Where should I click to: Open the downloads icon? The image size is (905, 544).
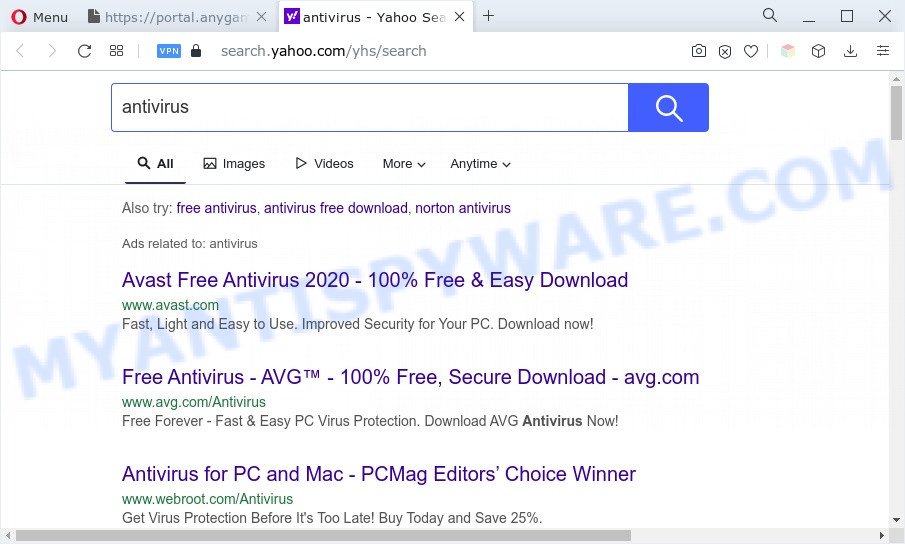coord(850,51)
